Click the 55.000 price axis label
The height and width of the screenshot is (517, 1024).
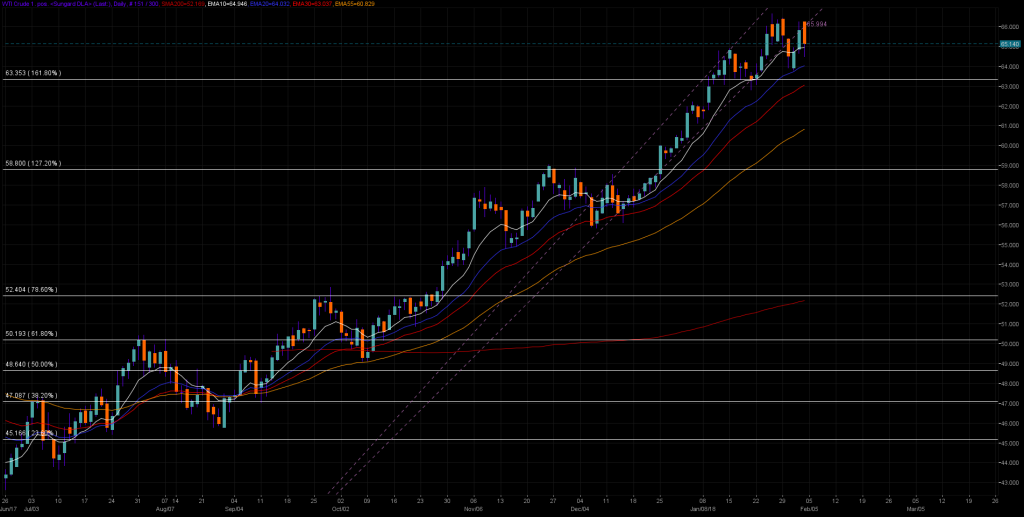[x=1010, y=245]
